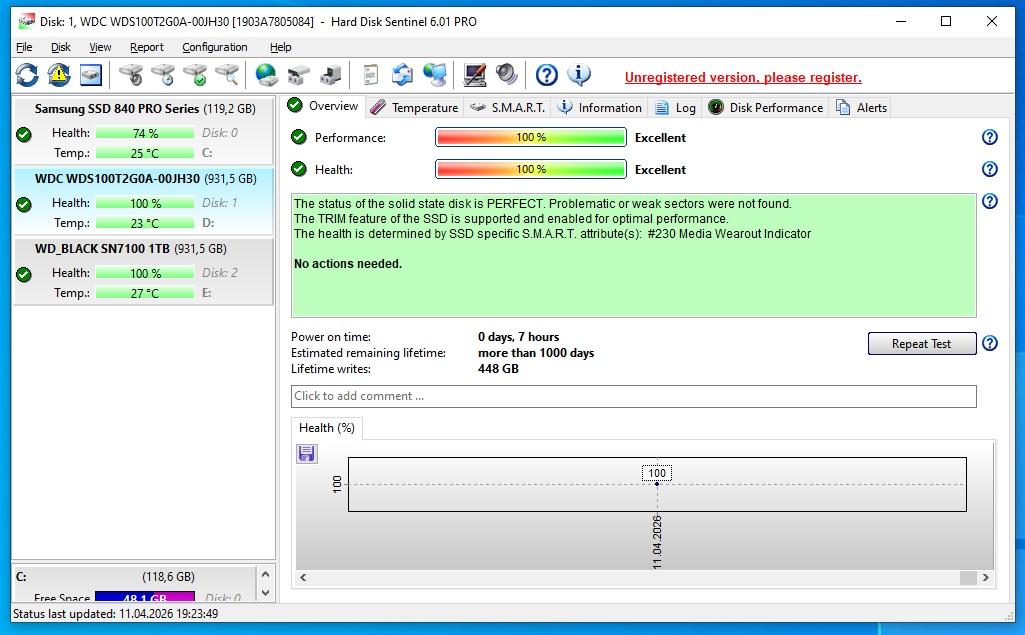
Task: Open the blue question mark Help toolbar icon
Action: tap(546, 75)
